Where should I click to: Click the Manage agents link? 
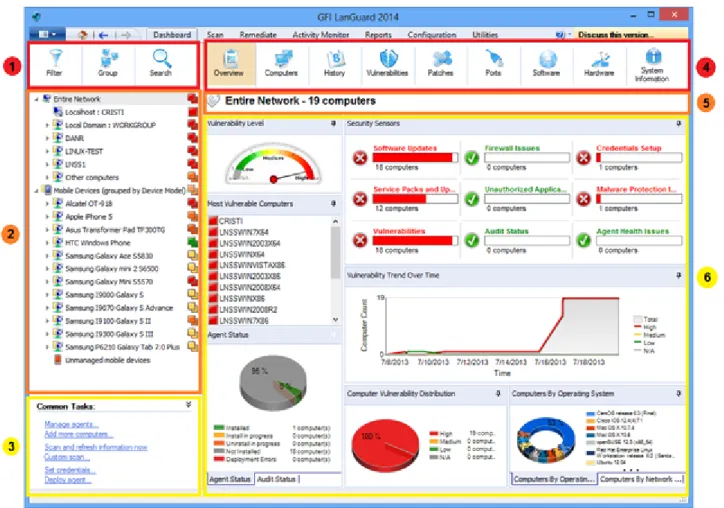click(71, 424)
